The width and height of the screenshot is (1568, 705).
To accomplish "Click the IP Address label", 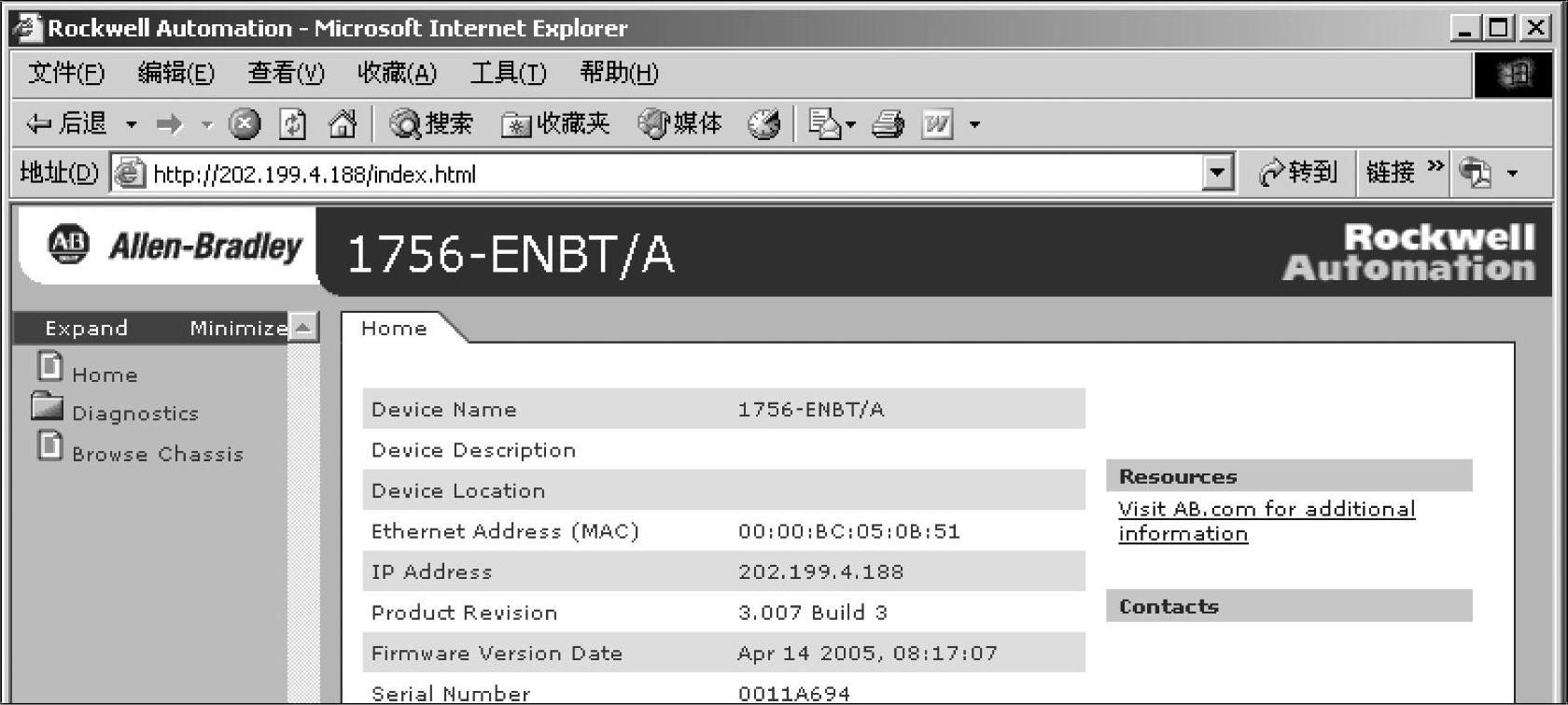I will pyautogui.click(x=431, y=571).
